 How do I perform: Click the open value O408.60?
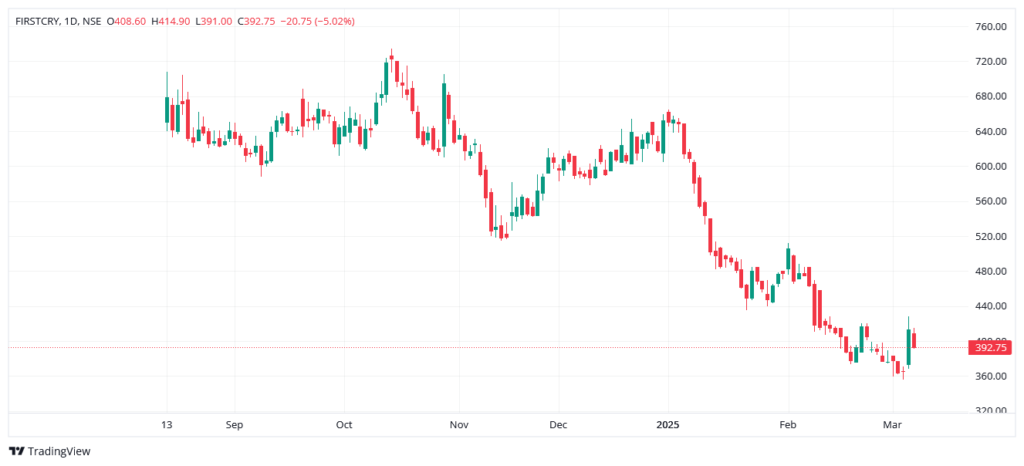click(127, 21)
